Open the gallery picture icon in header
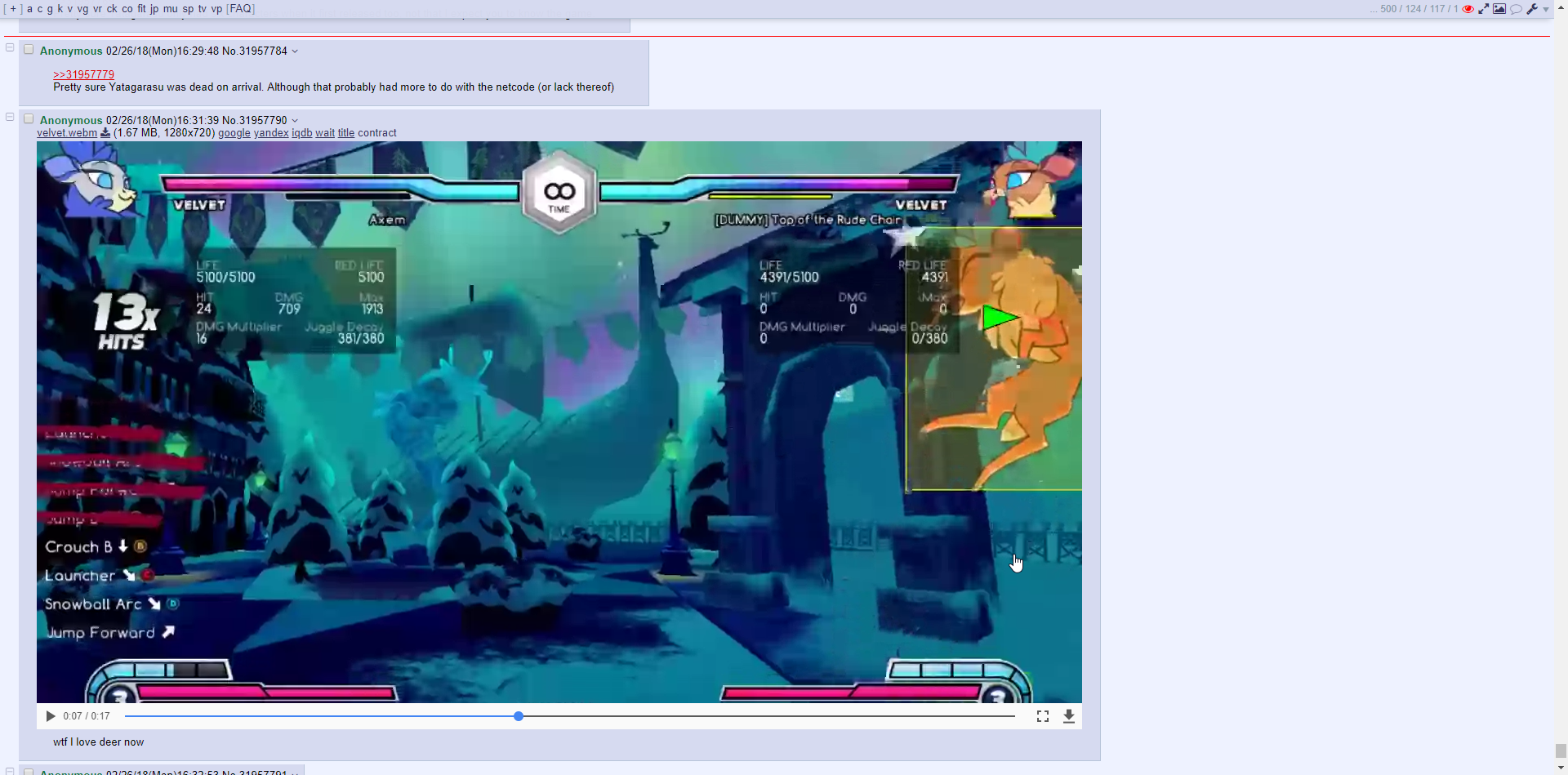This screenshot has width=1568, height=775. point(1499,9)
